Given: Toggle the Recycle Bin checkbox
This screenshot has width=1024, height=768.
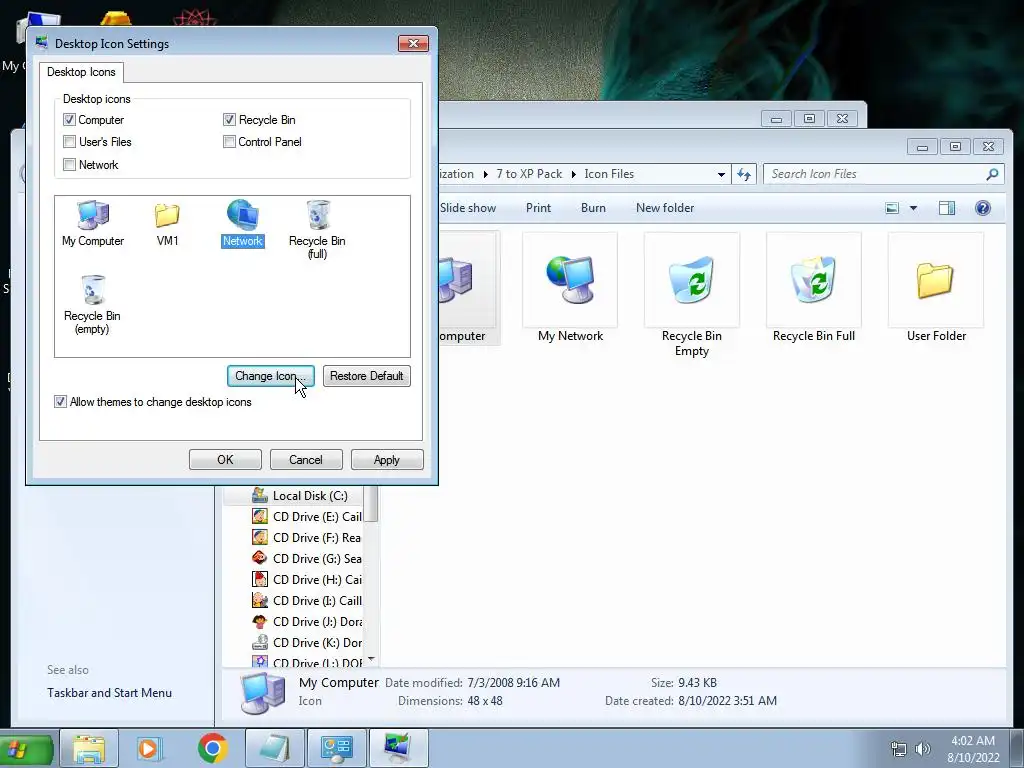Looking at the screenshot, I should (229, 120).
